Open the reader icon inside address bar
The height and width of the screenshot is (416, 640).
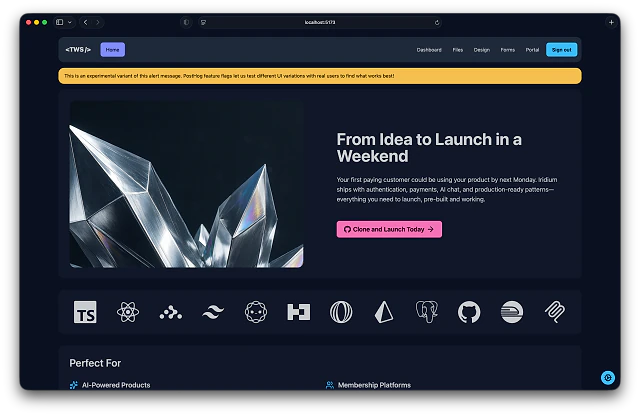pos(203,22)
